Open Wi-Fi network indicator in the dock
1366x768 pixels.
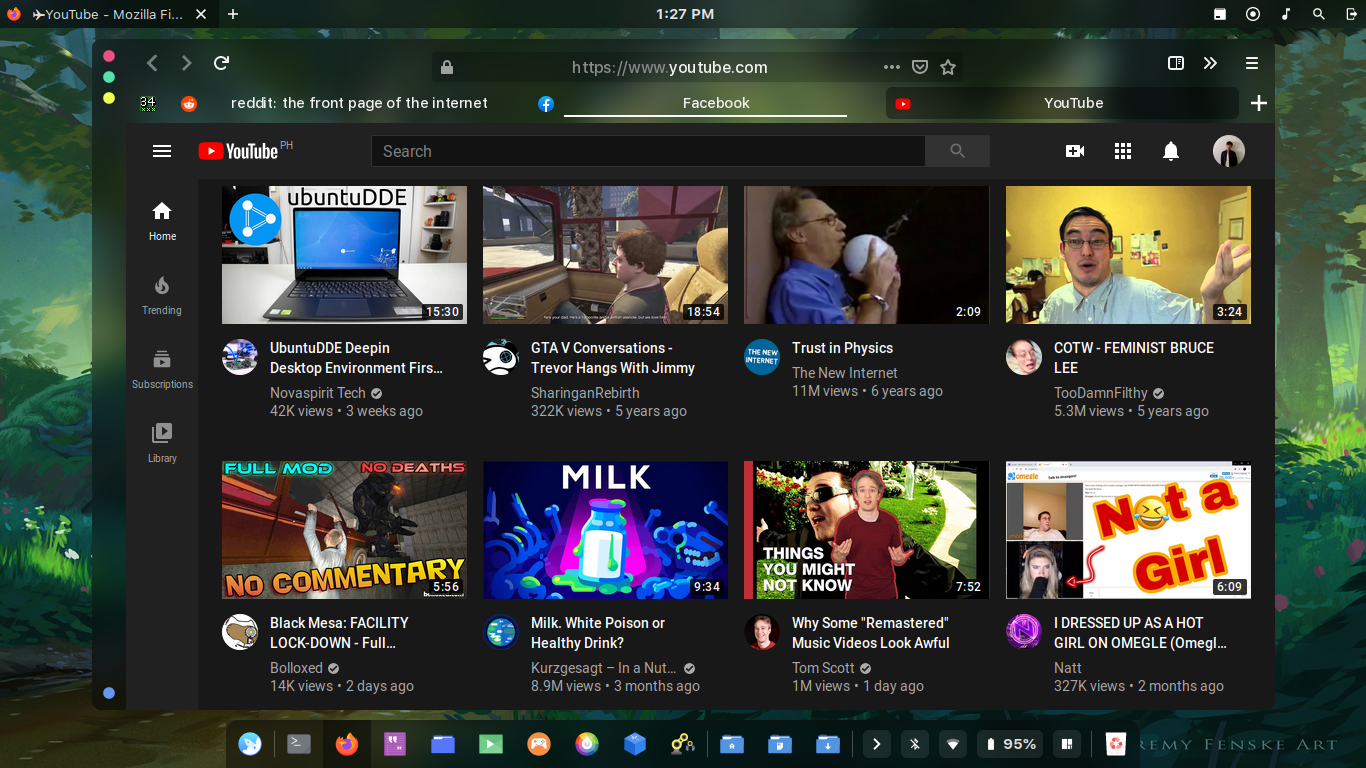tap(953, 743)
